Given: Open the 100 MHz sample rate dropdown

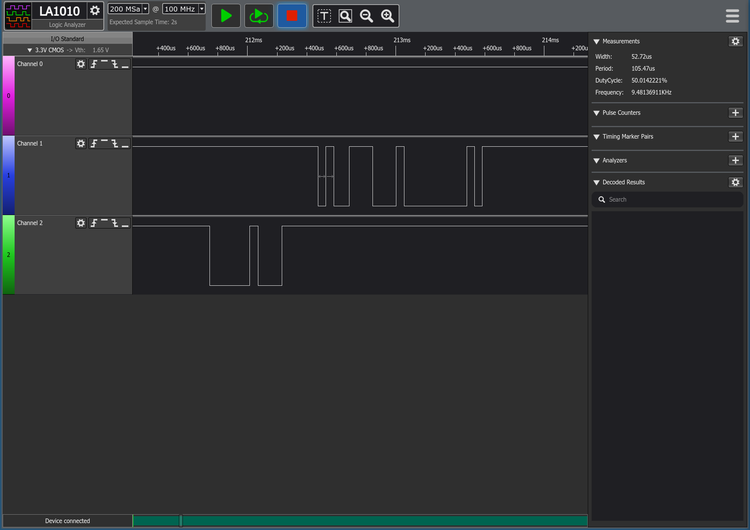Looking at the screenshot, I should [x=184, y=9].
